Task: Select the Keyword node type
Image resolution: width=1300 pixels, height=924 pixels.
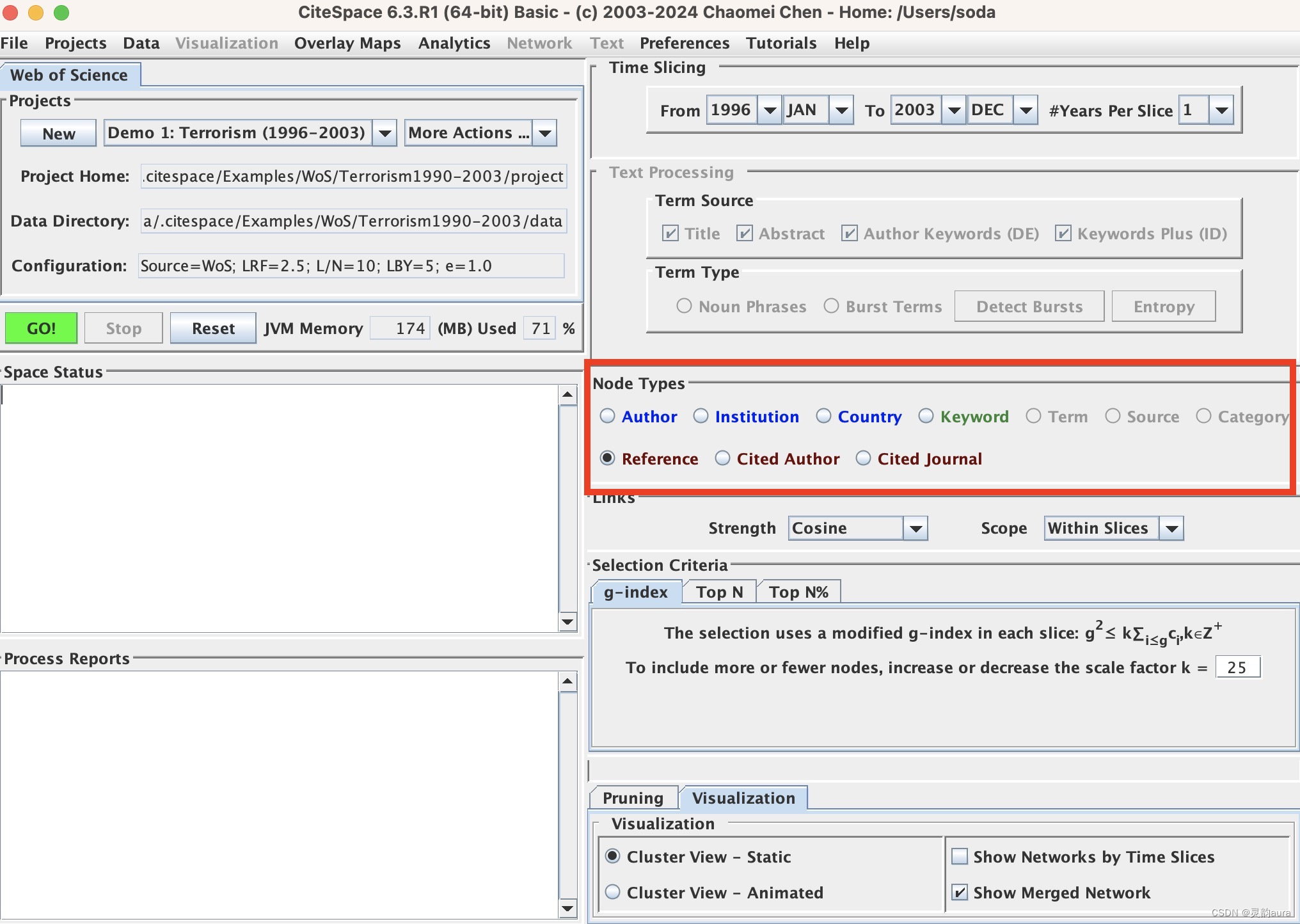Action: 926,417
